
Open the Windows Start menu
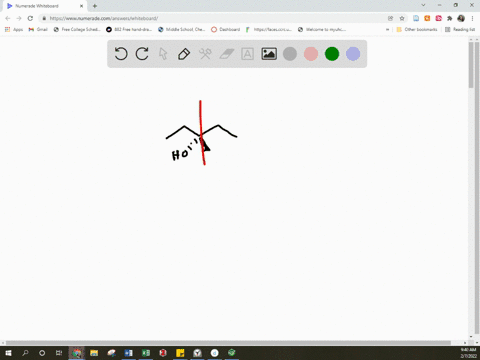8,353
